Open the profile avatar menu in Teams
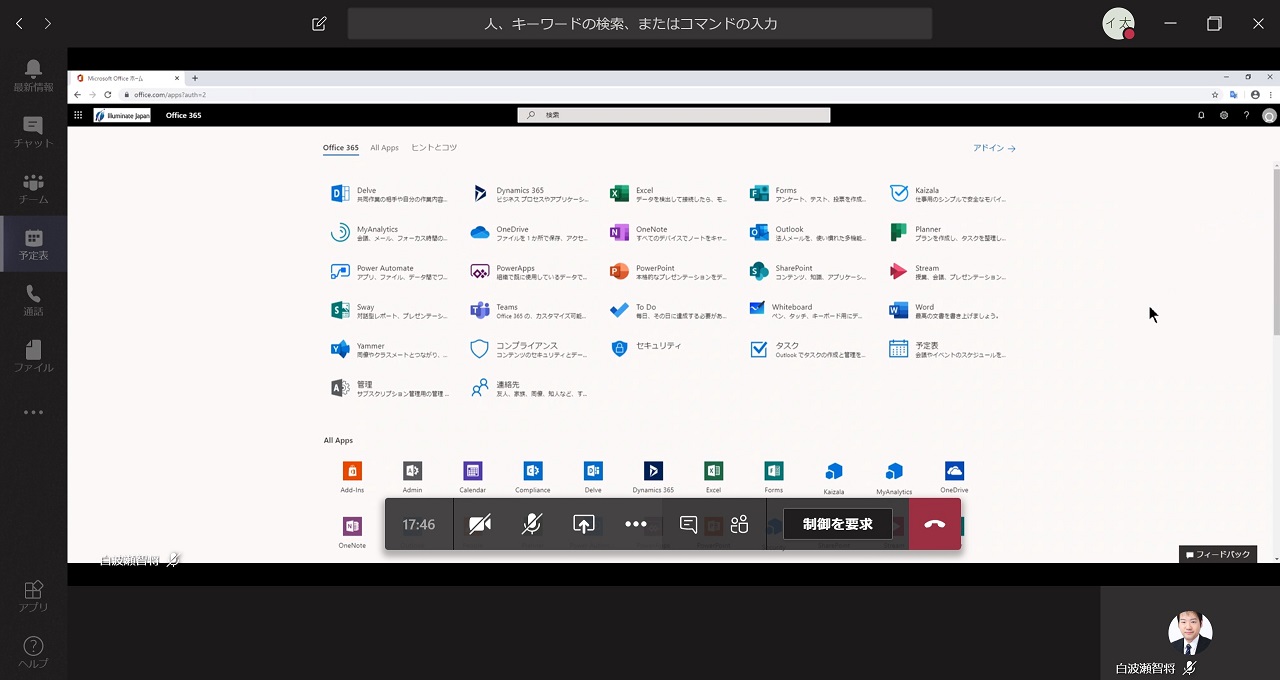The width and height of the screenshot is (1280, 680). click(x=1119, y=23)
